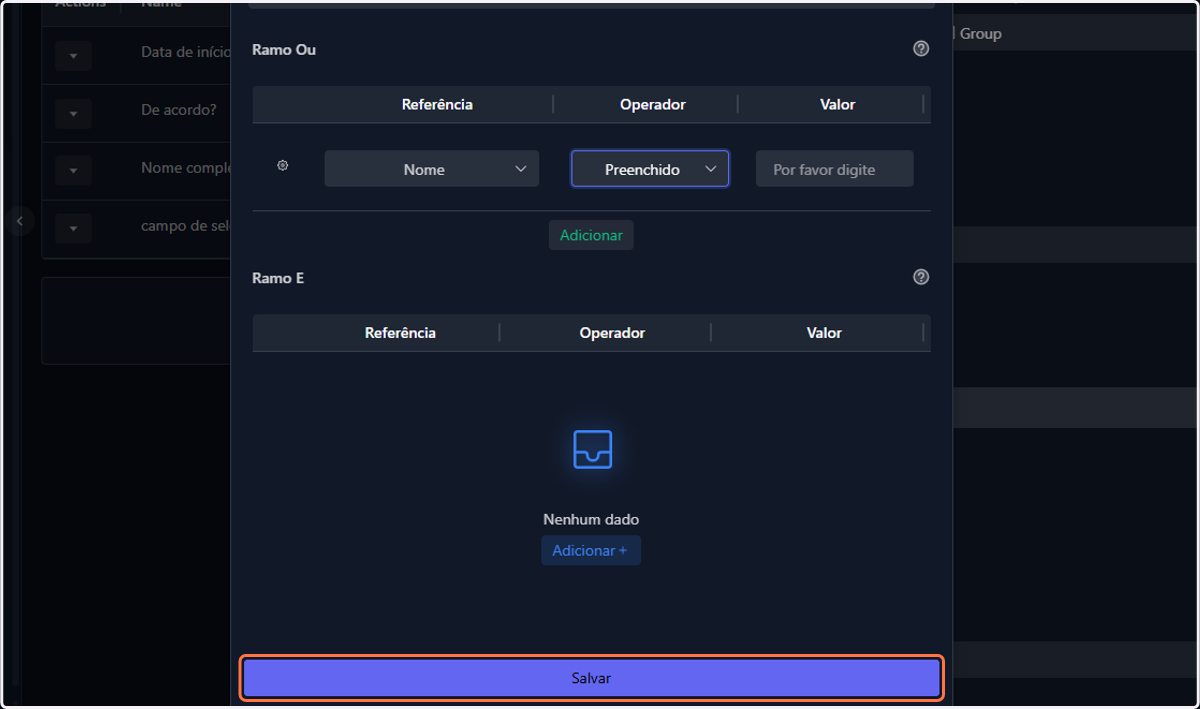Open help icon next to Ramo Ou

point(921,48)
